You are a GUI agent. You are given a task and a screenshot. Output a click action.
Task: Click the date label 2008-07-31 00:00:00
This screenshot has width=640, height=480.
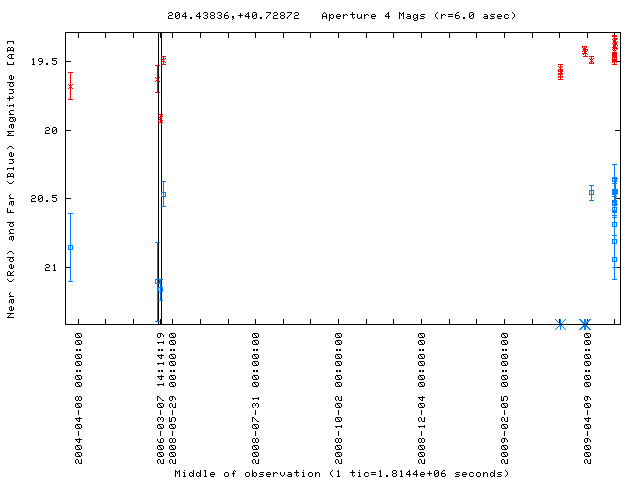pos(256,398)
